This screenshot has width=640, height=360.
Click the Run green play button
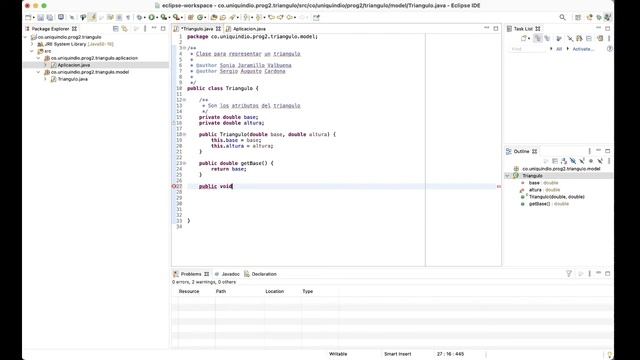(x=151, y=18)
